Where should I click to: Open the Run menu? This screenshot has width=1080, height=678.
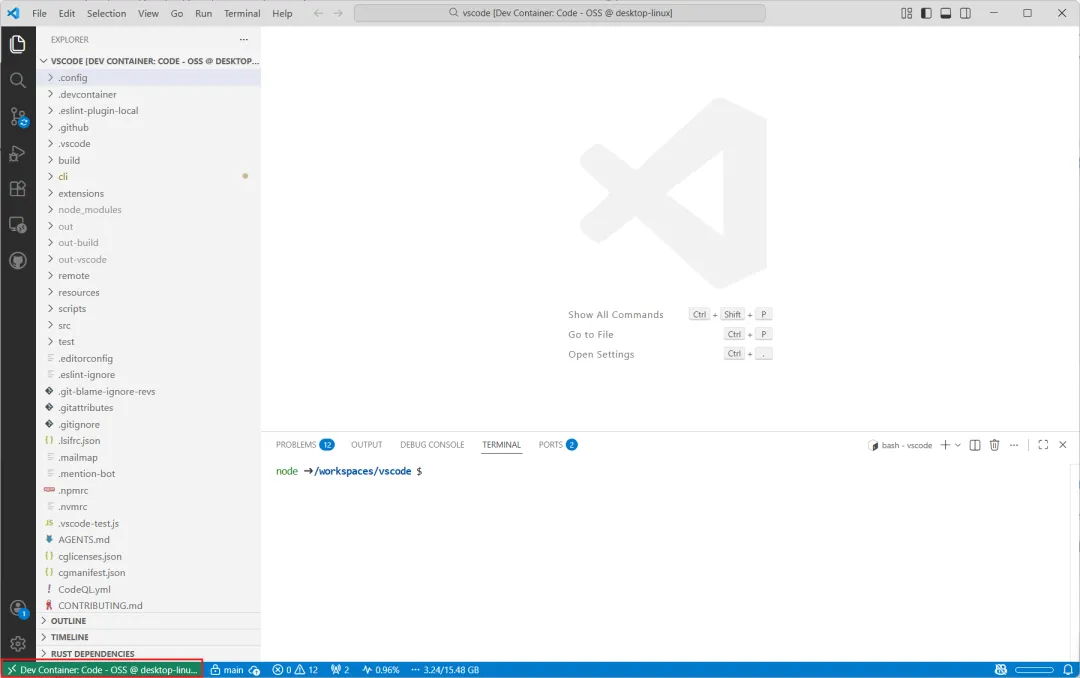[203, 13]
